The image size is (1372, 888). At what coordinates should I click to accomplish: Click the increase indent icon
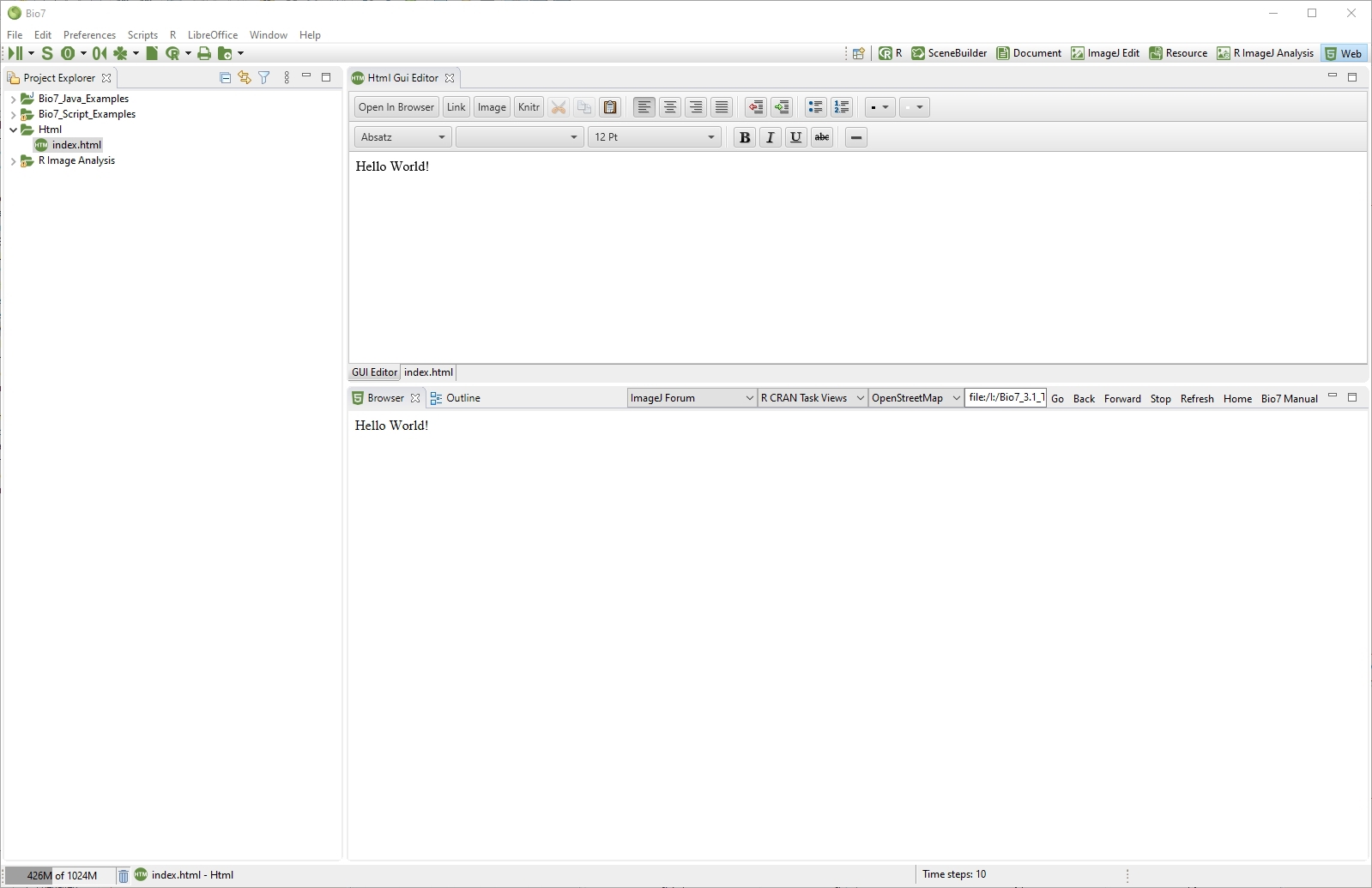pos(782,107)
